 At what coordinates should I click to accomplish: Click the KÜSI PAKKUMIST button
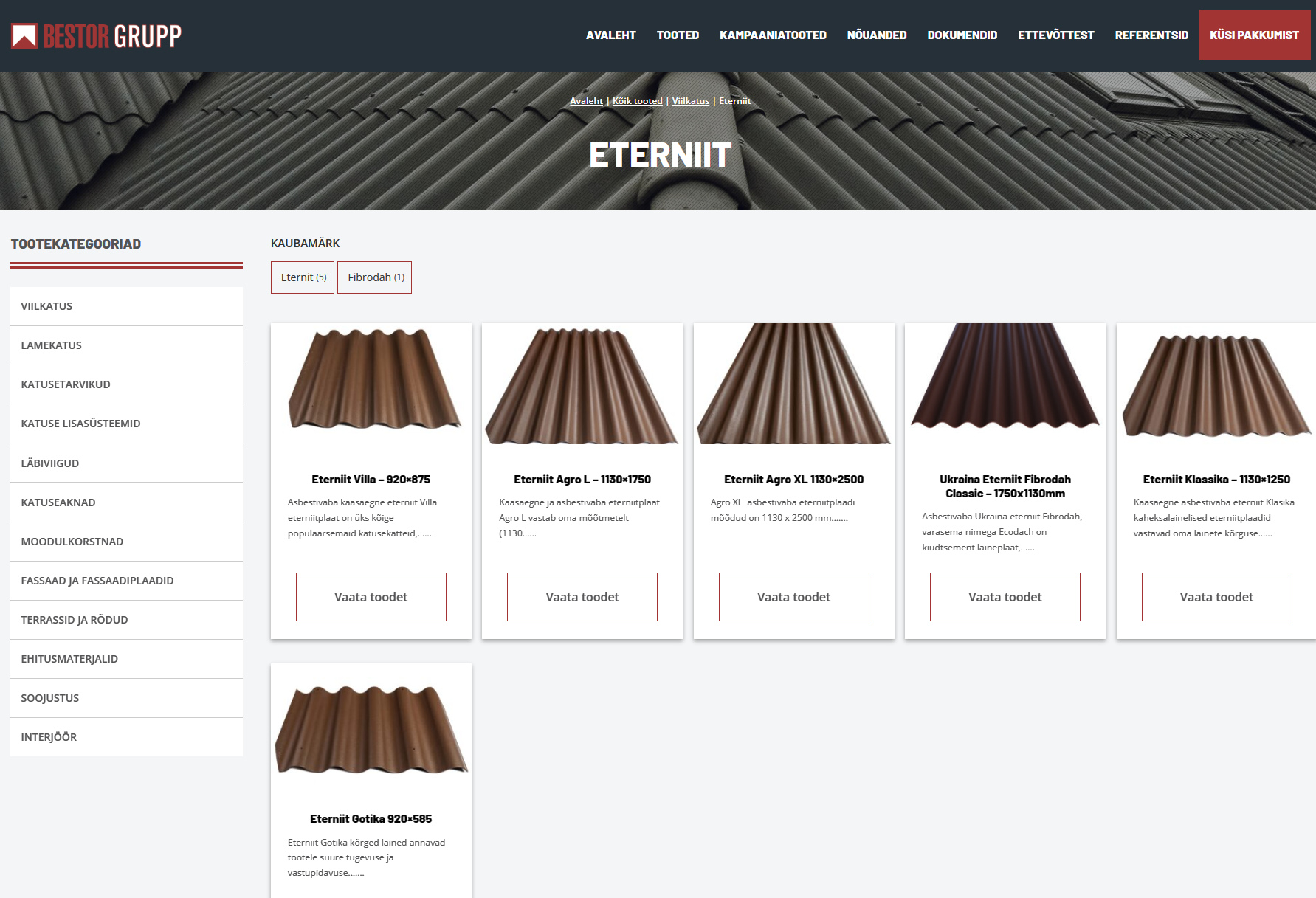[1255, 35]
